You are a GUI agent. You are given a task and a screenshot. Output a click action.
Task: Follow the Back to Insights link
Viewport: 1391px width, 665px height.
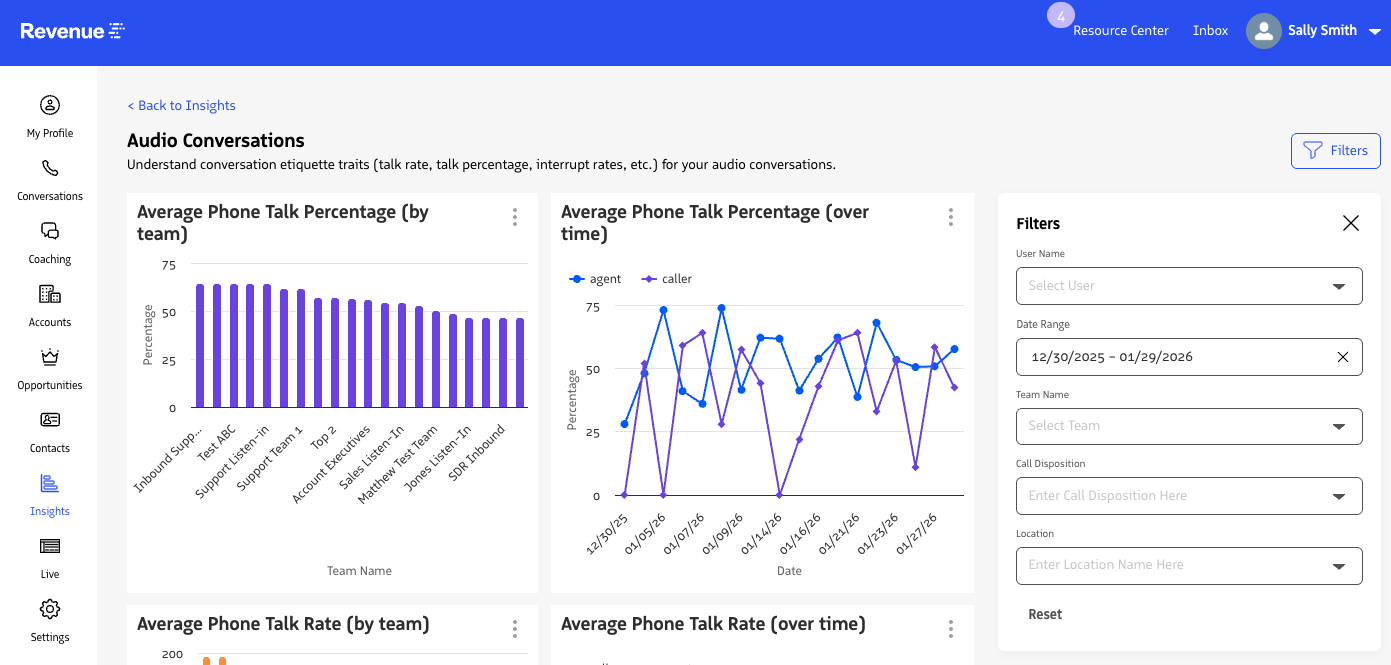coord(181,105)
